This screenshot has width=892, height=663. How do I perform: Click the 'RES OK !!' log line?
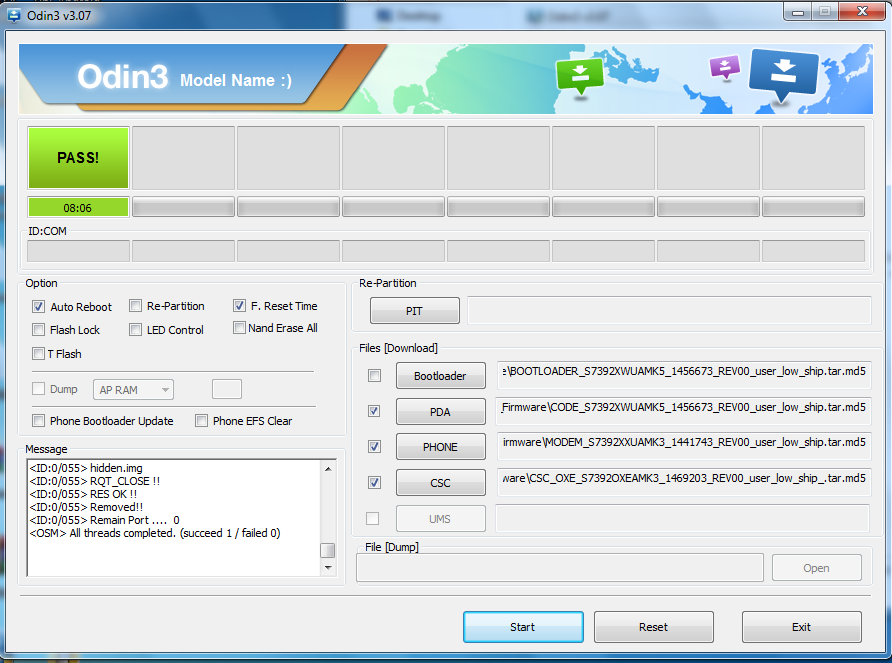(x=83, y=494)
